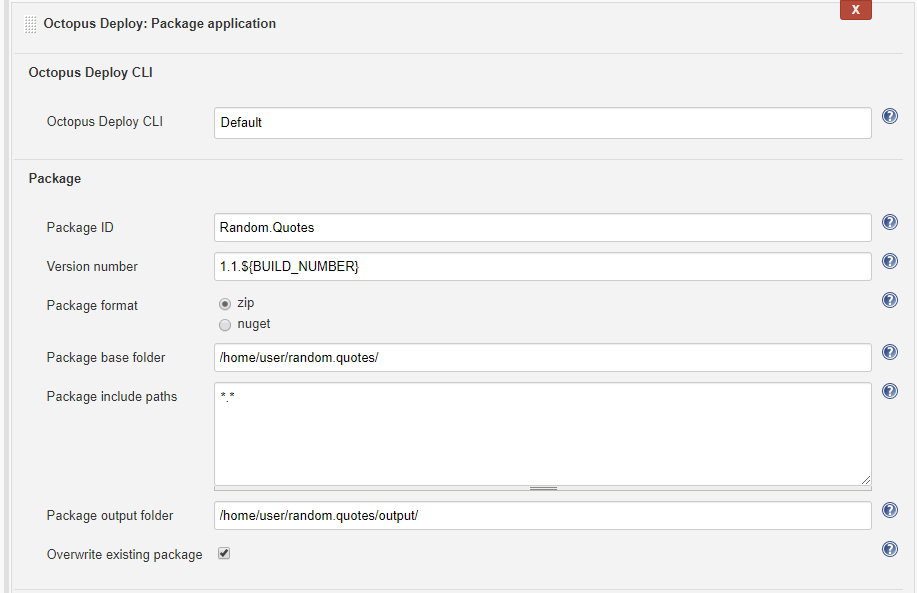Open help for Package output folder
The width and height of the screenshot is (917, 593).
[x=889, y=510]
